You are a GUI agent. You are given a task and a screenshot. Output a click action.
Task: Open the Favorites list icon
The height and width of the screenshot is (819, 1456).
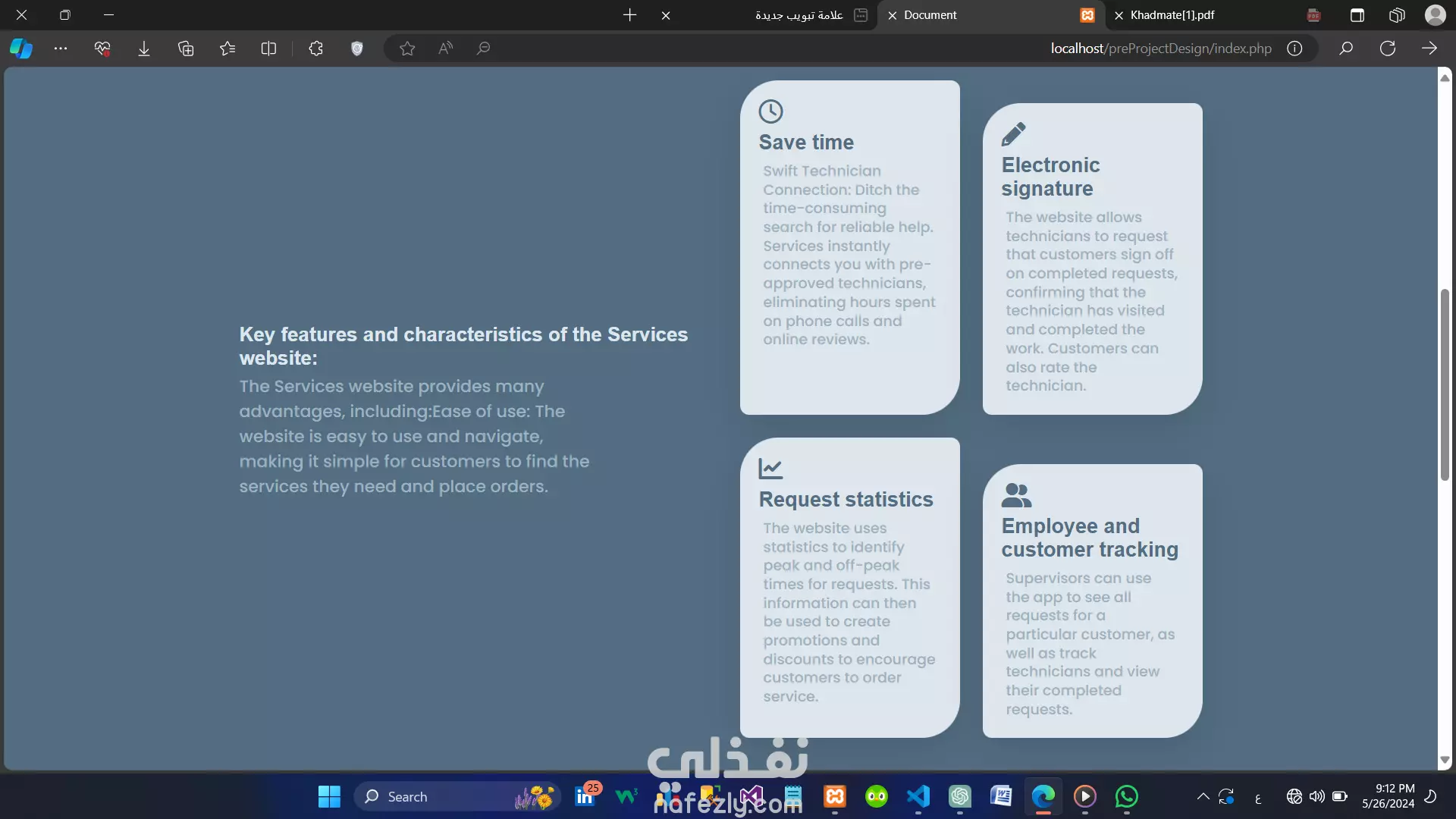point(227,49)
